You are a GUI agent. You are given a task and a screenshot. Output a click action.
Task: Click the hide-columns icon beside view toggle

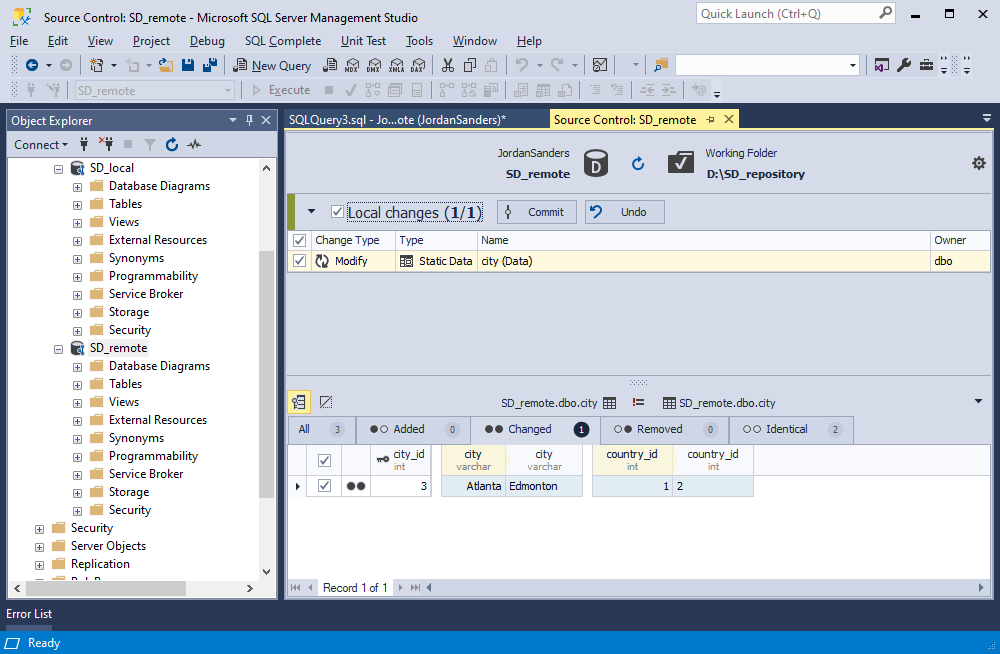coord(325,402)
